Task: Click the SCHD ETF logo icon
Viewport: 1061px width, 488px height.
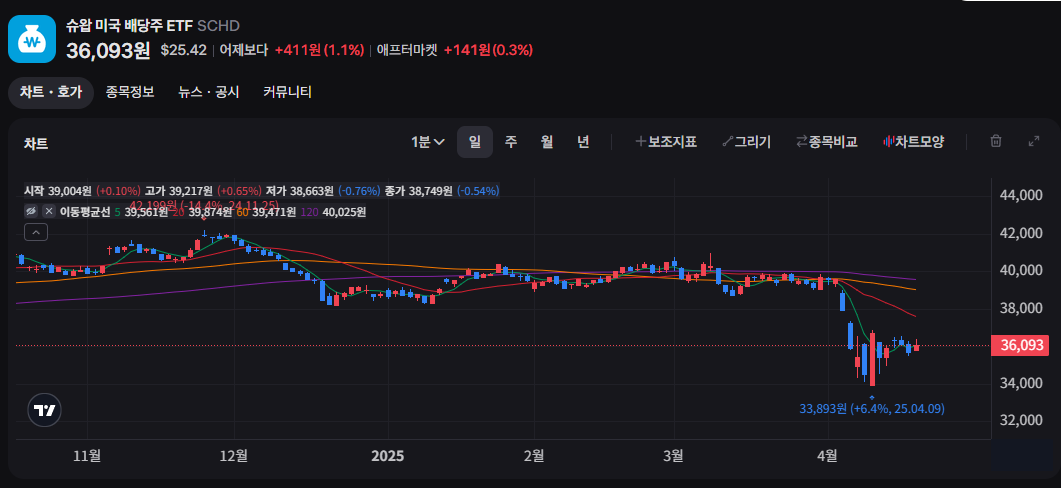Action: point(32,39)
